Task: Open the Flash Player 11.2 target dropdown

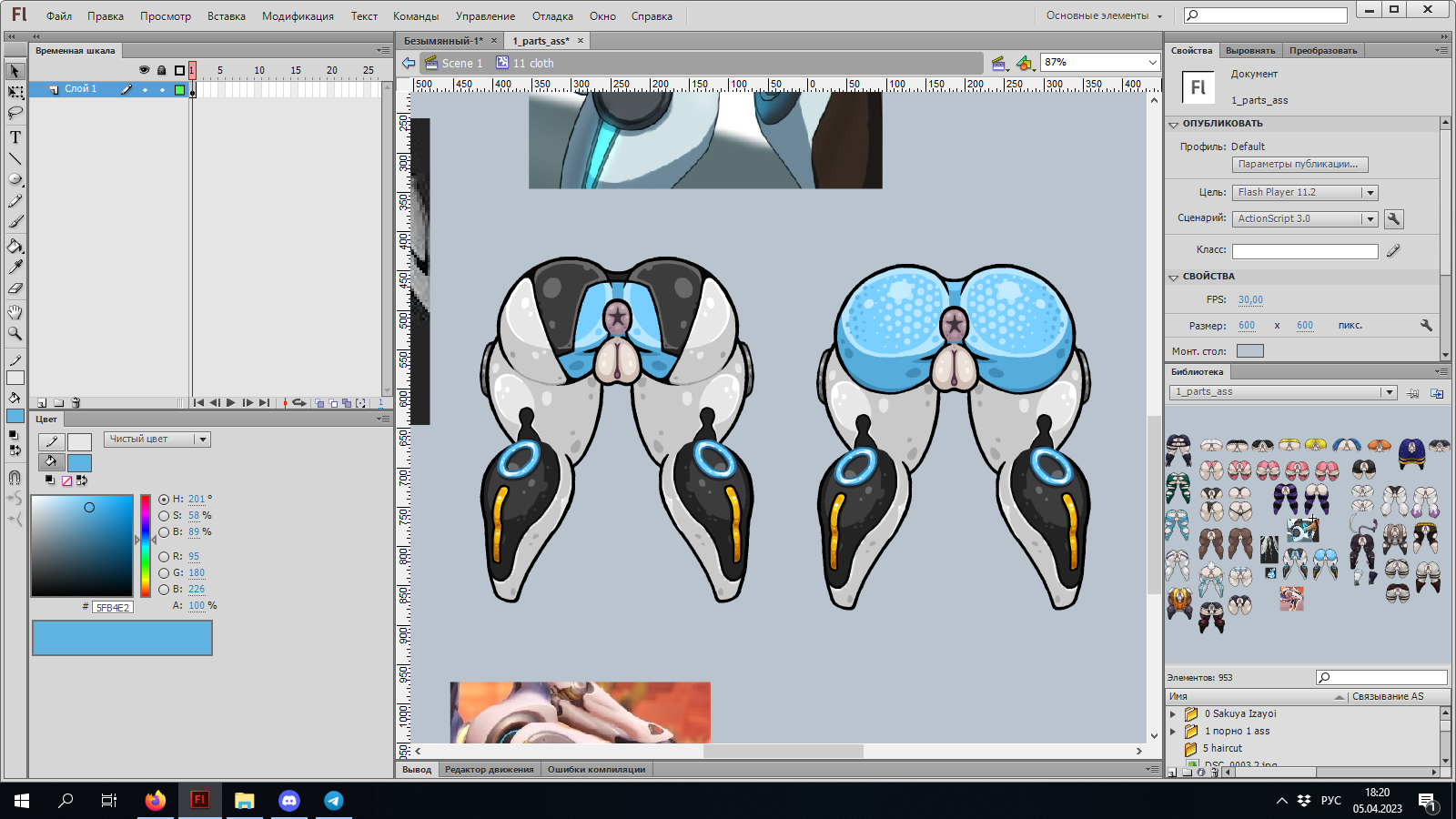Action: pos(1370,192)
